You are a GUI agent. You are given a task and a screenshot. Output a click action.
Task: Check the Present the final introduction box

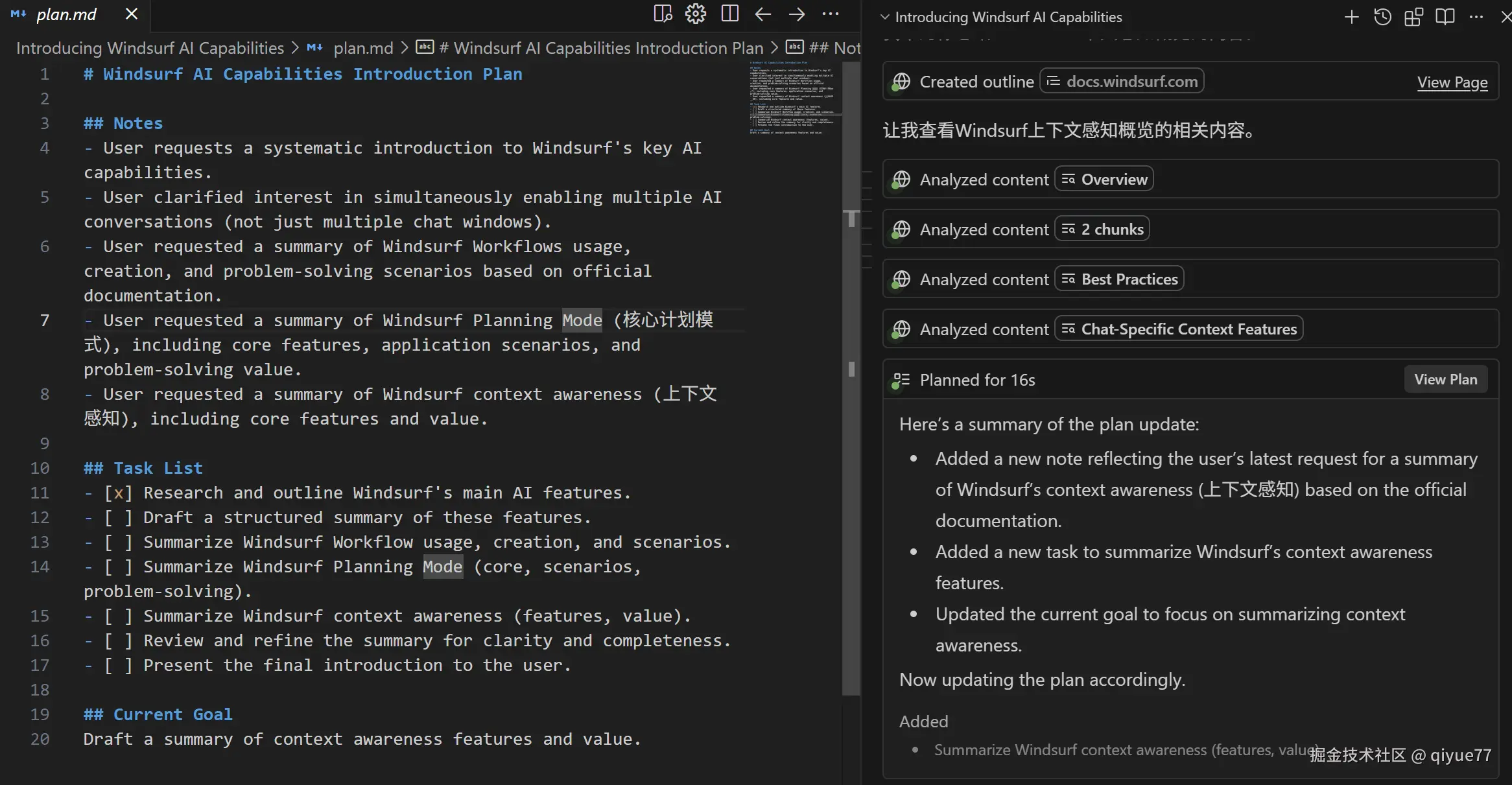click(x=119, y=666)
